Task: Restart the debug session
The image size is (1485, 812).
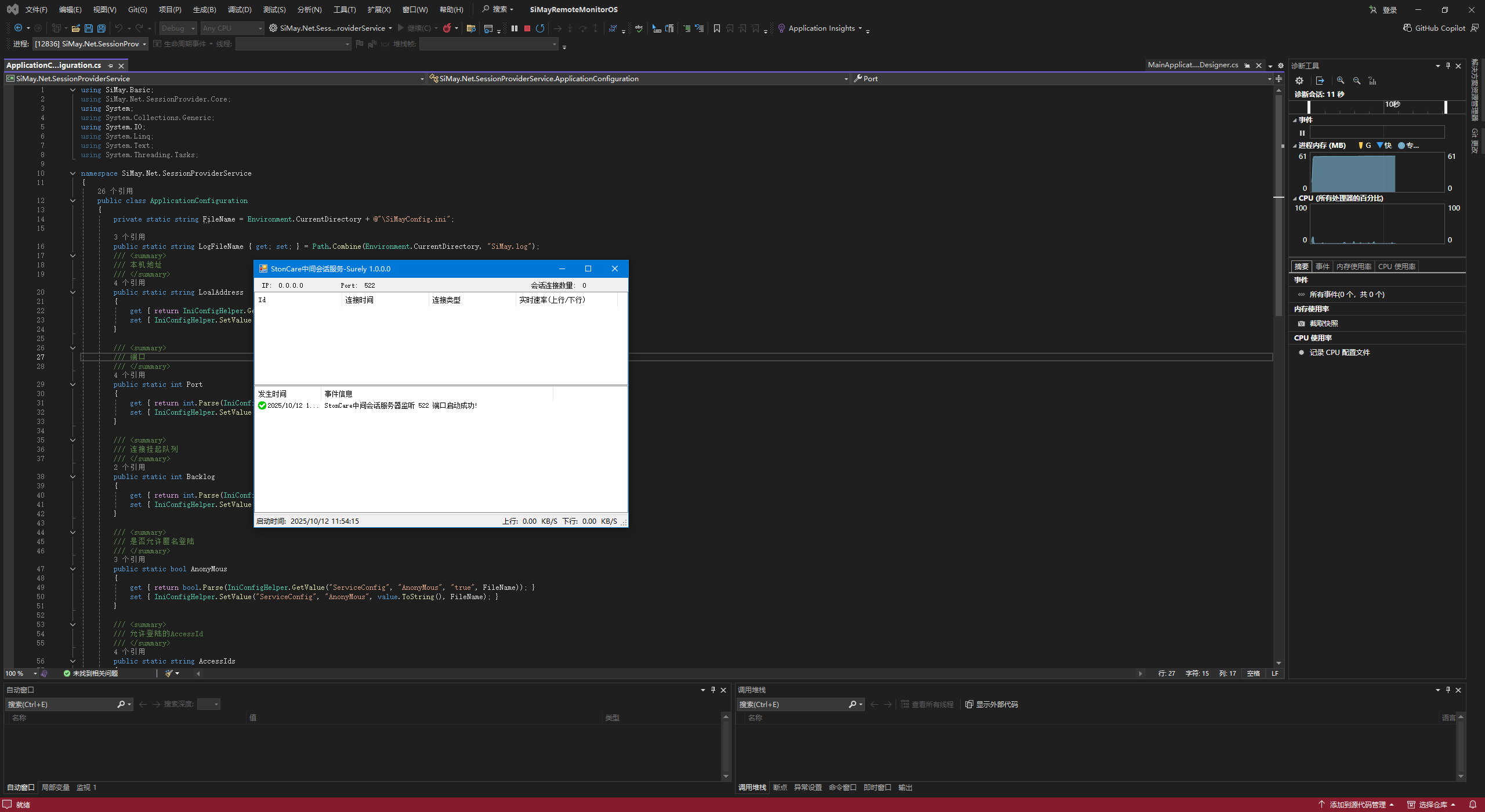Action: [540, 28]
